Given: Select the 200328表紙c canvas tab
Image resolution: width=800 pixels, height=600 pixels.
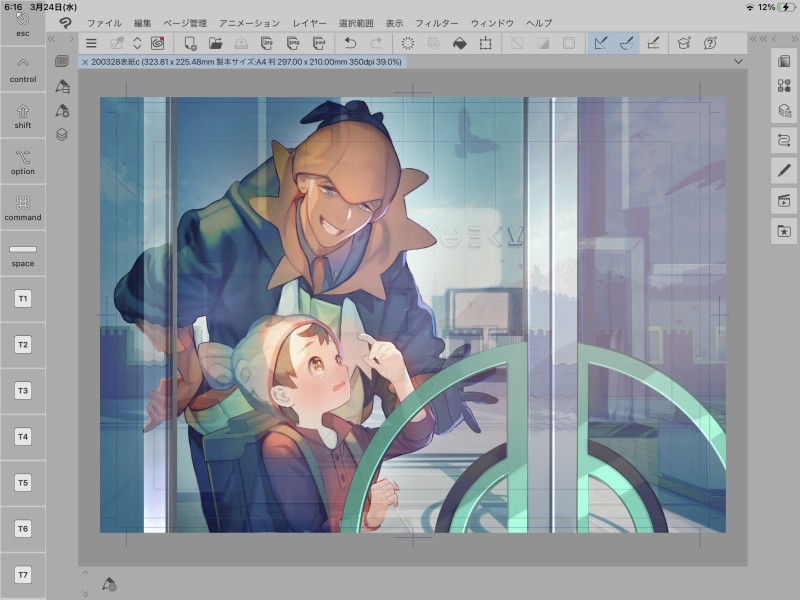Looking at the screenshot, I should pyautogui.click(x=242, y=62).
